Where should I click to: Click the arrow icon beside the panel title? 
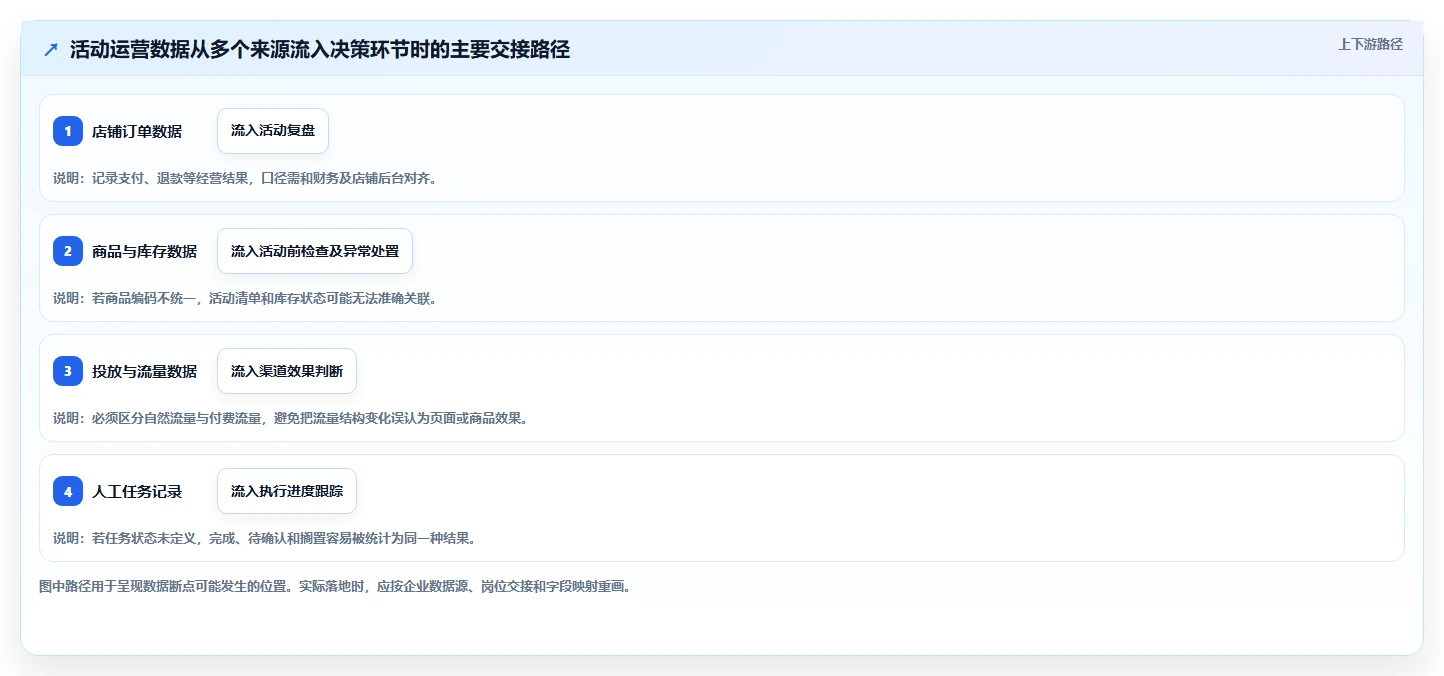(51, 49)
